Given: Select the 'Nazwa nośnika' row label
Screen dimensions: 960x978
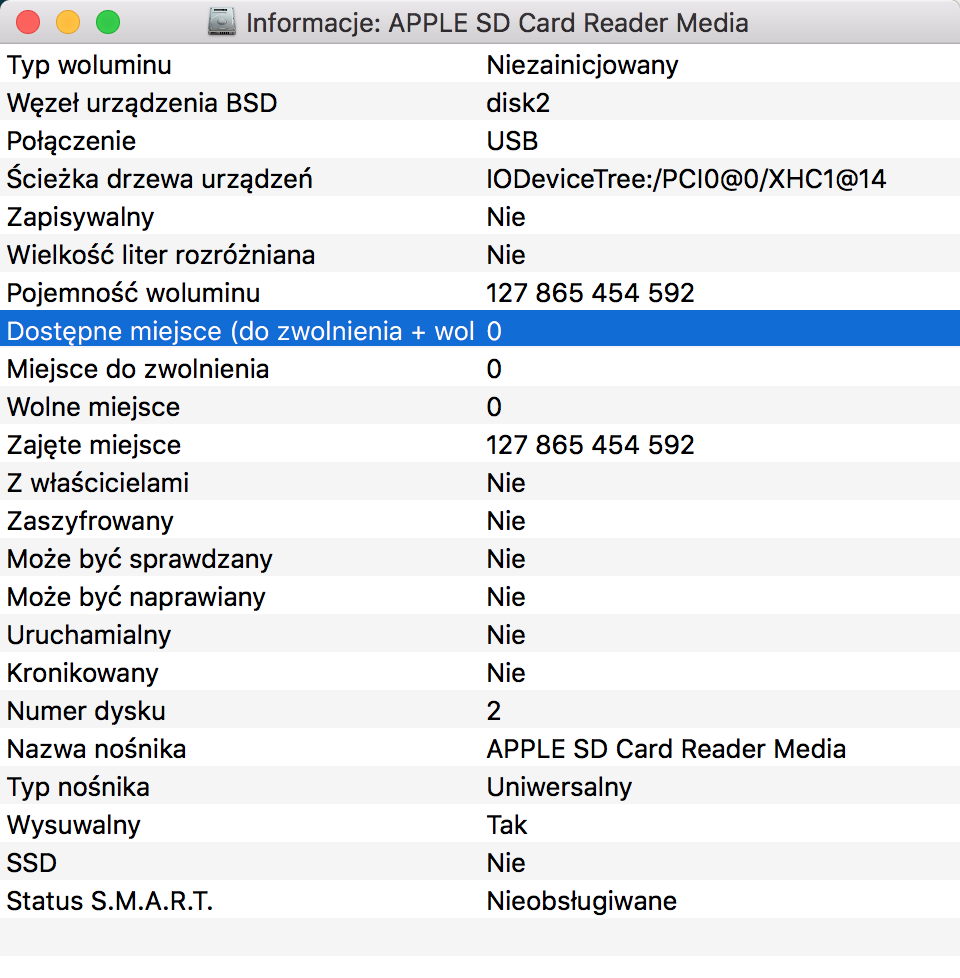Looking at the screenshot, I should click(96, 749).
